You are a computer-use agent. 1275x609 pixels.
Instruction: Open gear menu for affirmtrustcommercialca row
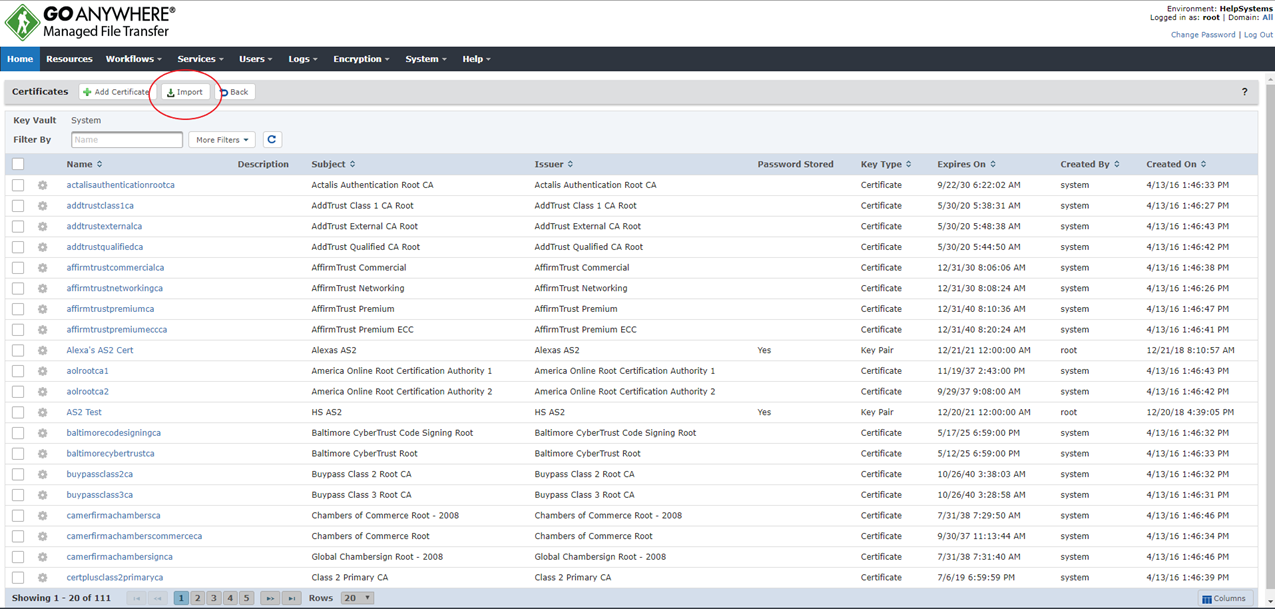coord(42,268)
